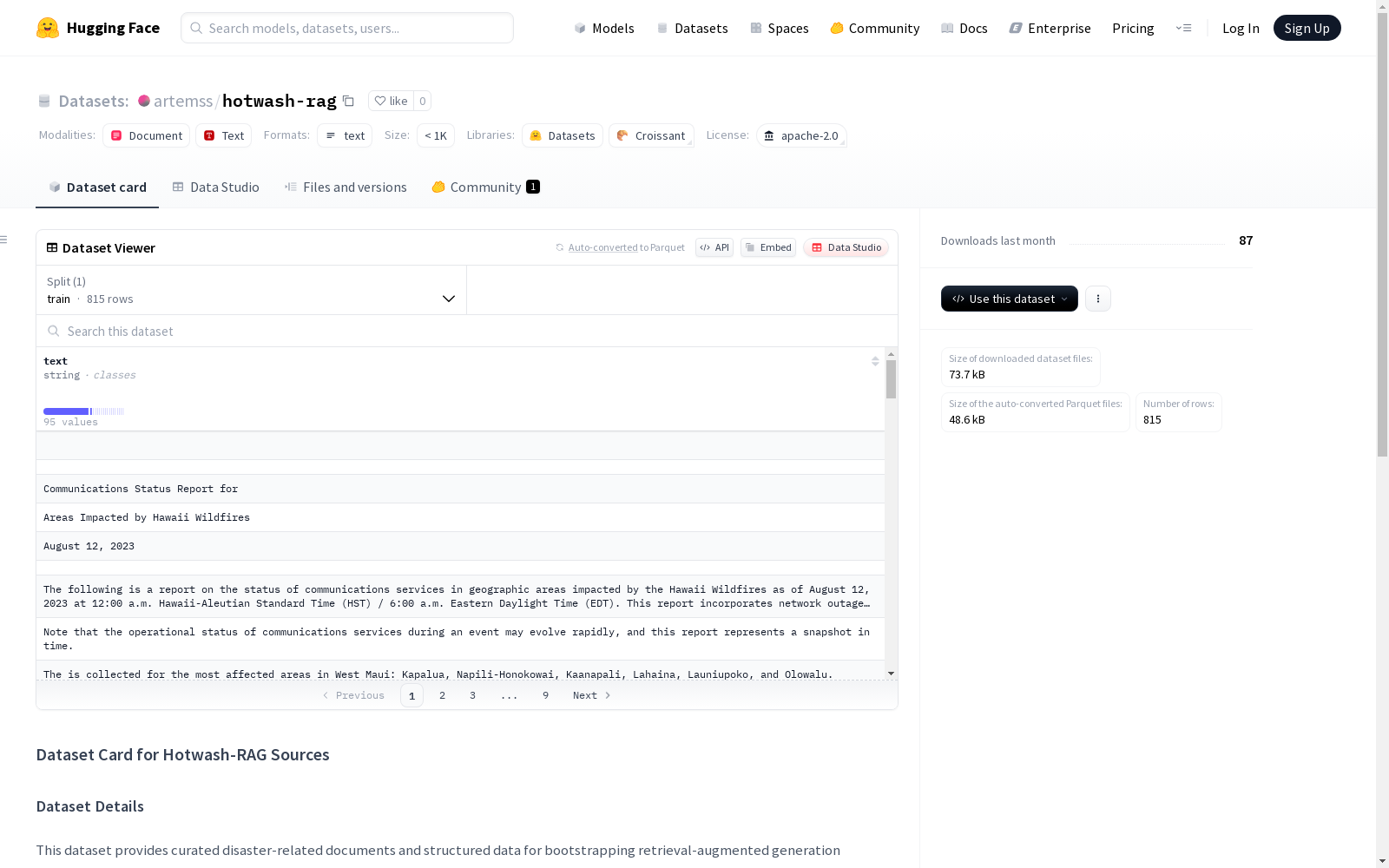Click the row starting 'Note that the operational status'
This screenshot has width=1389, height=868.
click(460, 639)
